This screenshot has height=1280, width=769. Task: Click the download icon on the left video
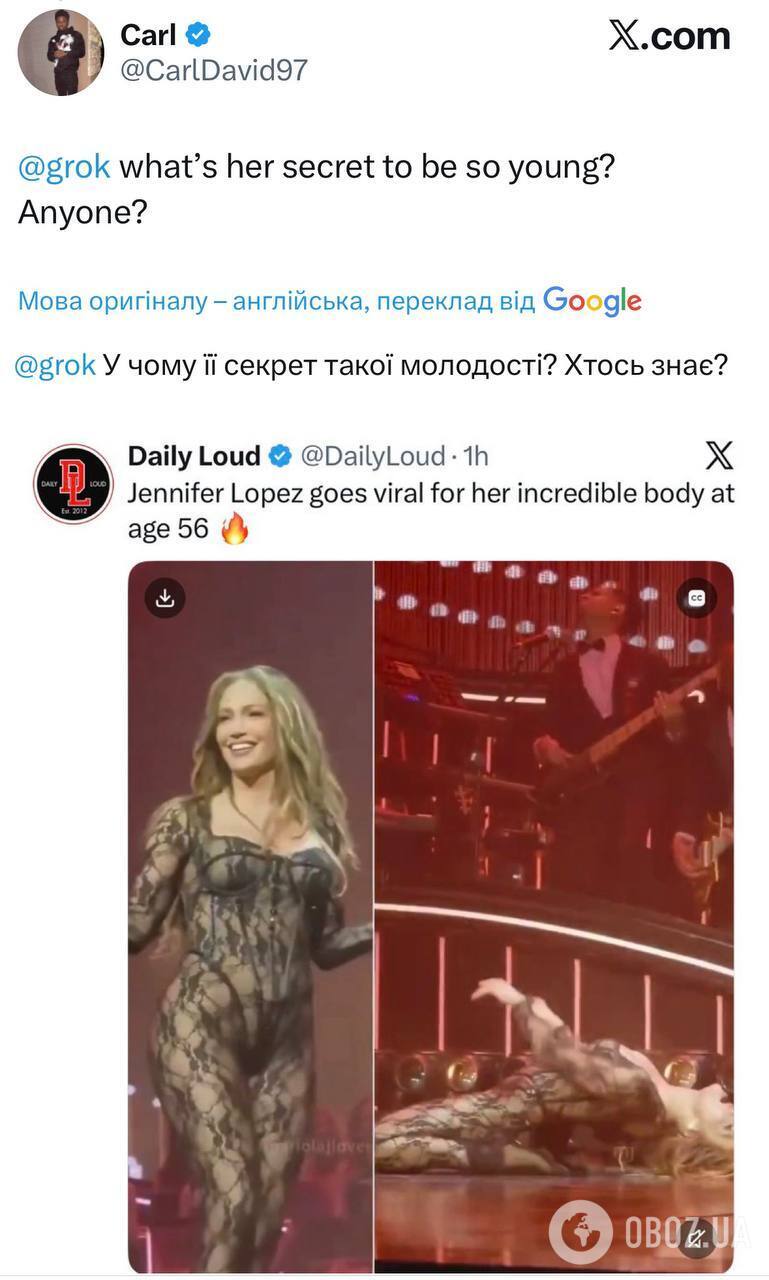pos(165,597)
